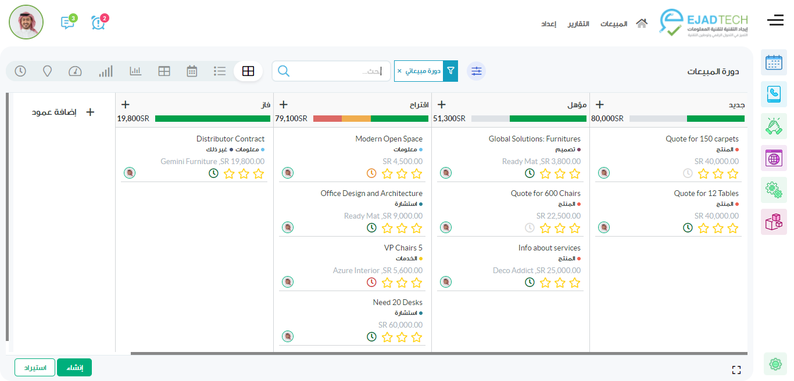
Task: Open the Info about services card
Action: point(510,265)
